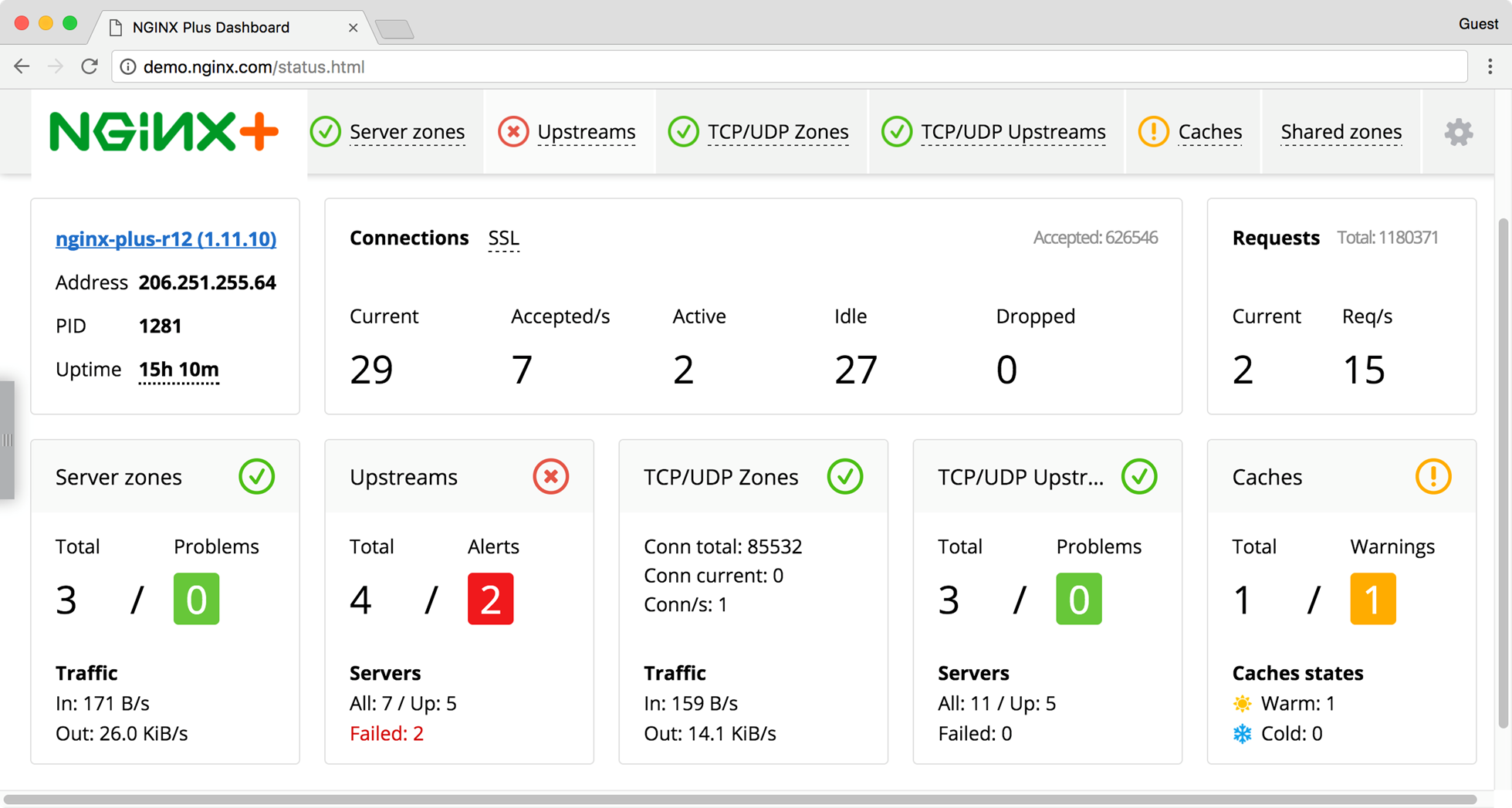Click the 'Out: 26.0 KiB/s' traffic text

pos(121,733)
